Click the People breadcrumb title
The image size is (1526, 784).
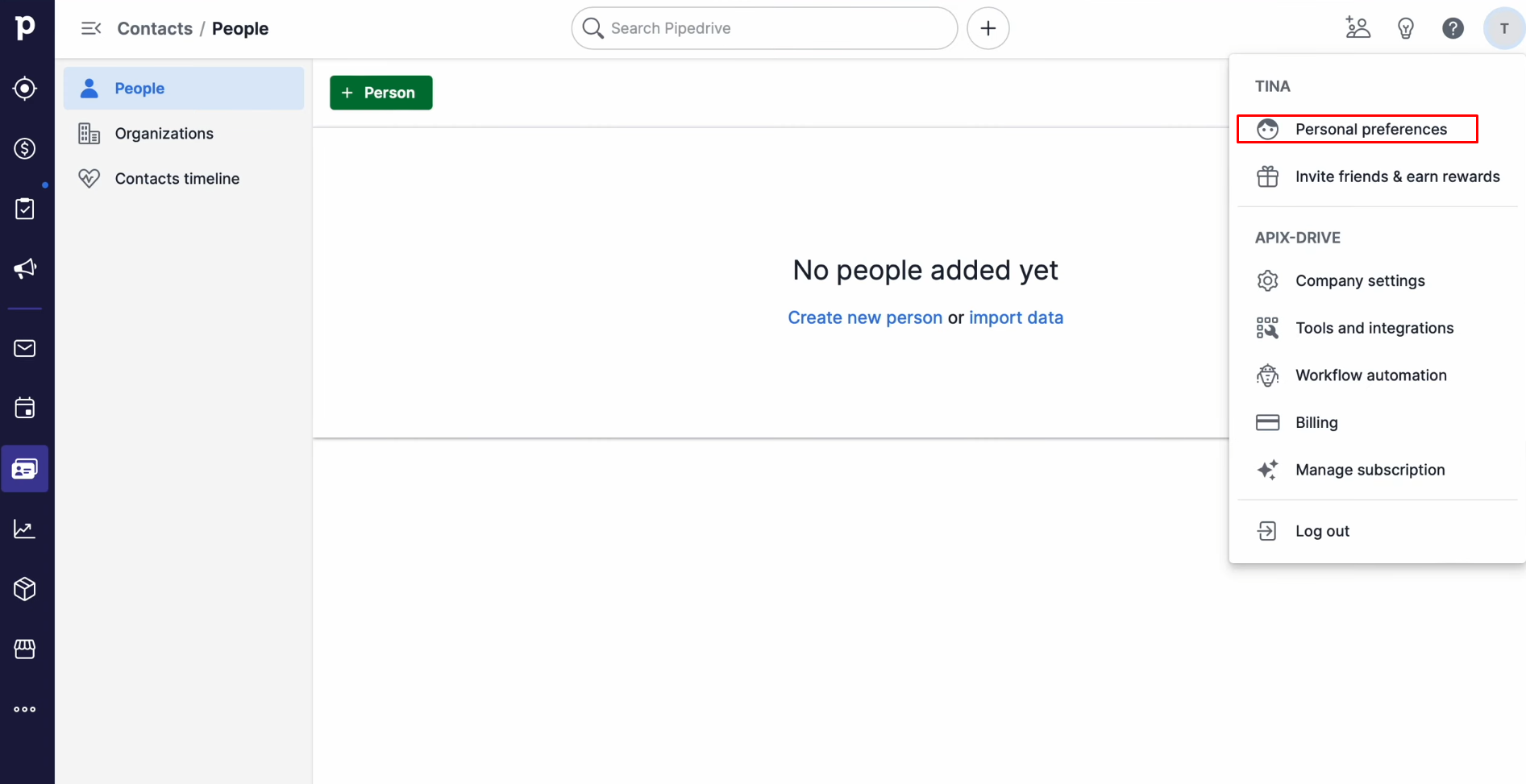[x=240, y=28]
